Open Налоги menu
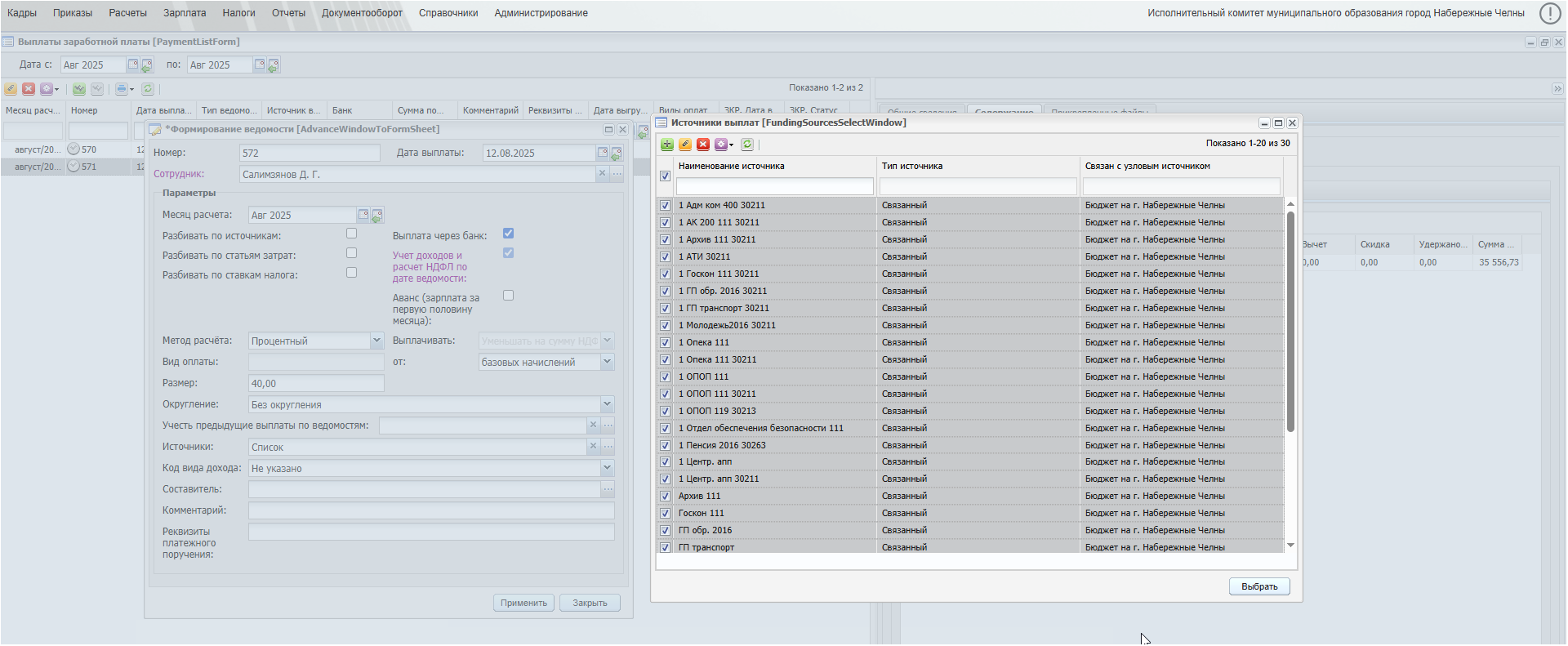1568x646 pixels. pyautogui.click(x=239, y=13)
